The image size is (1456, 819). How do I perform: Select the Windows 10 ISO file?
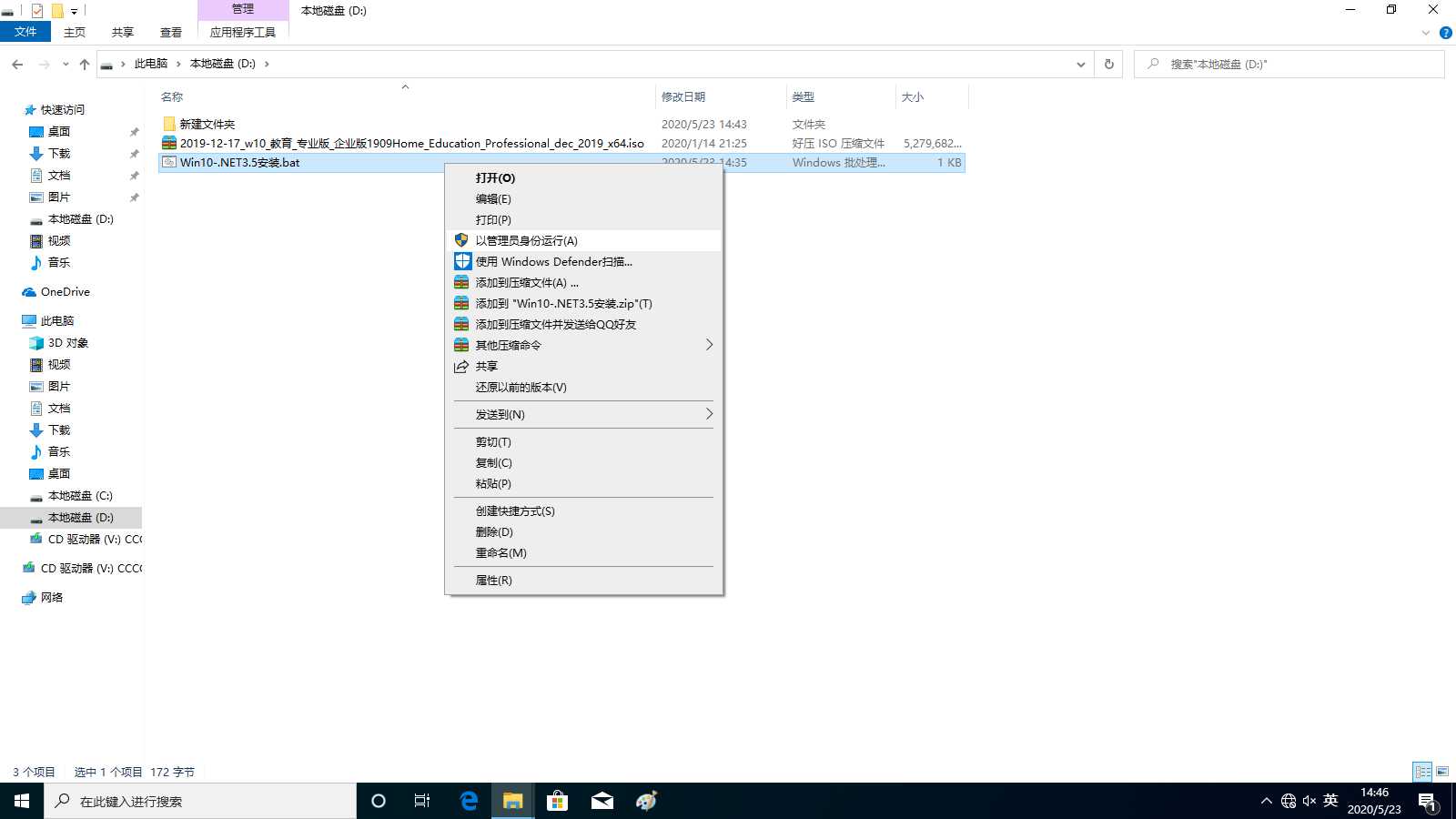561,143
